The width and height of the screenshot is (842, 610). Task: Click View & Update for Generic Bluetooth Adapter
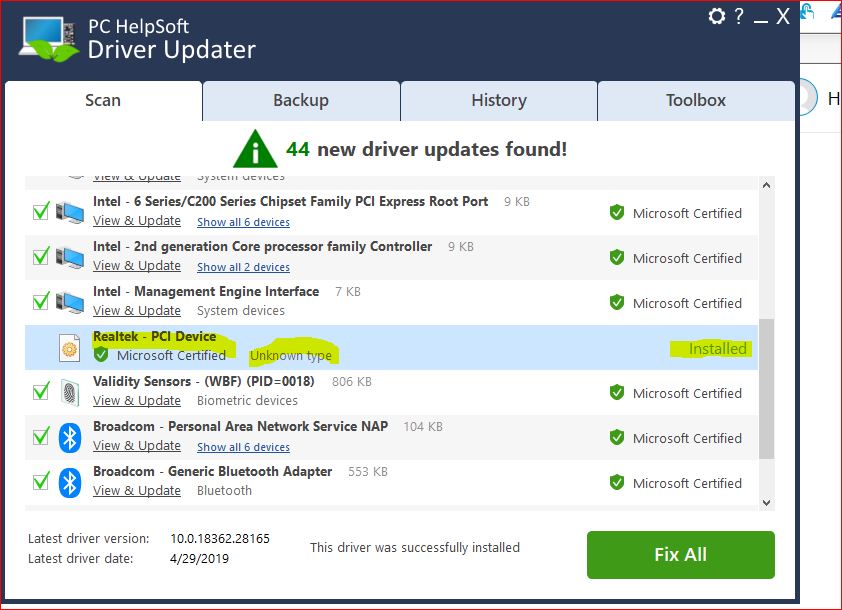pyautogui.click(x=137, y=491)
